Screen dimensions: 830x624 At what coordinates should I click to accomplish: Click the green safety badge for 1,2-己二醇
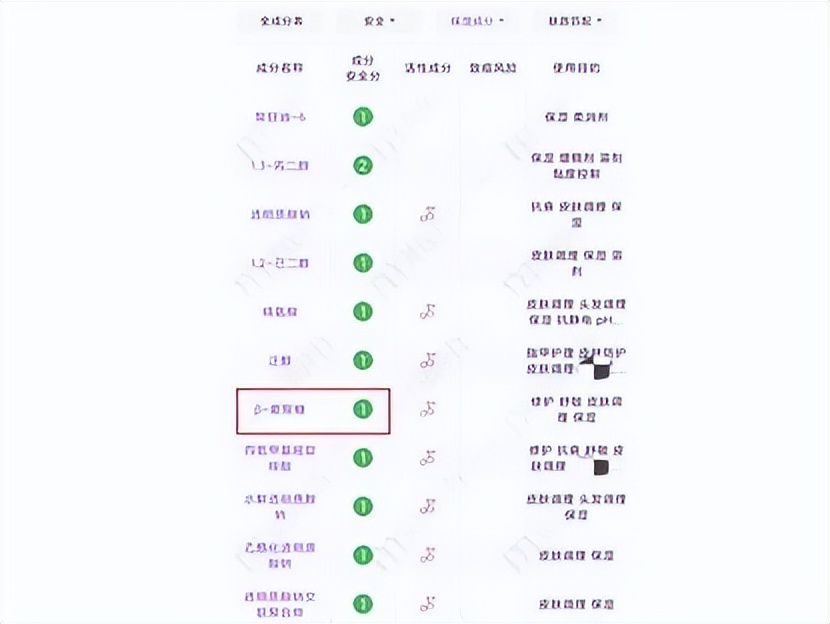pyautogui.click(x=363, y=263)
